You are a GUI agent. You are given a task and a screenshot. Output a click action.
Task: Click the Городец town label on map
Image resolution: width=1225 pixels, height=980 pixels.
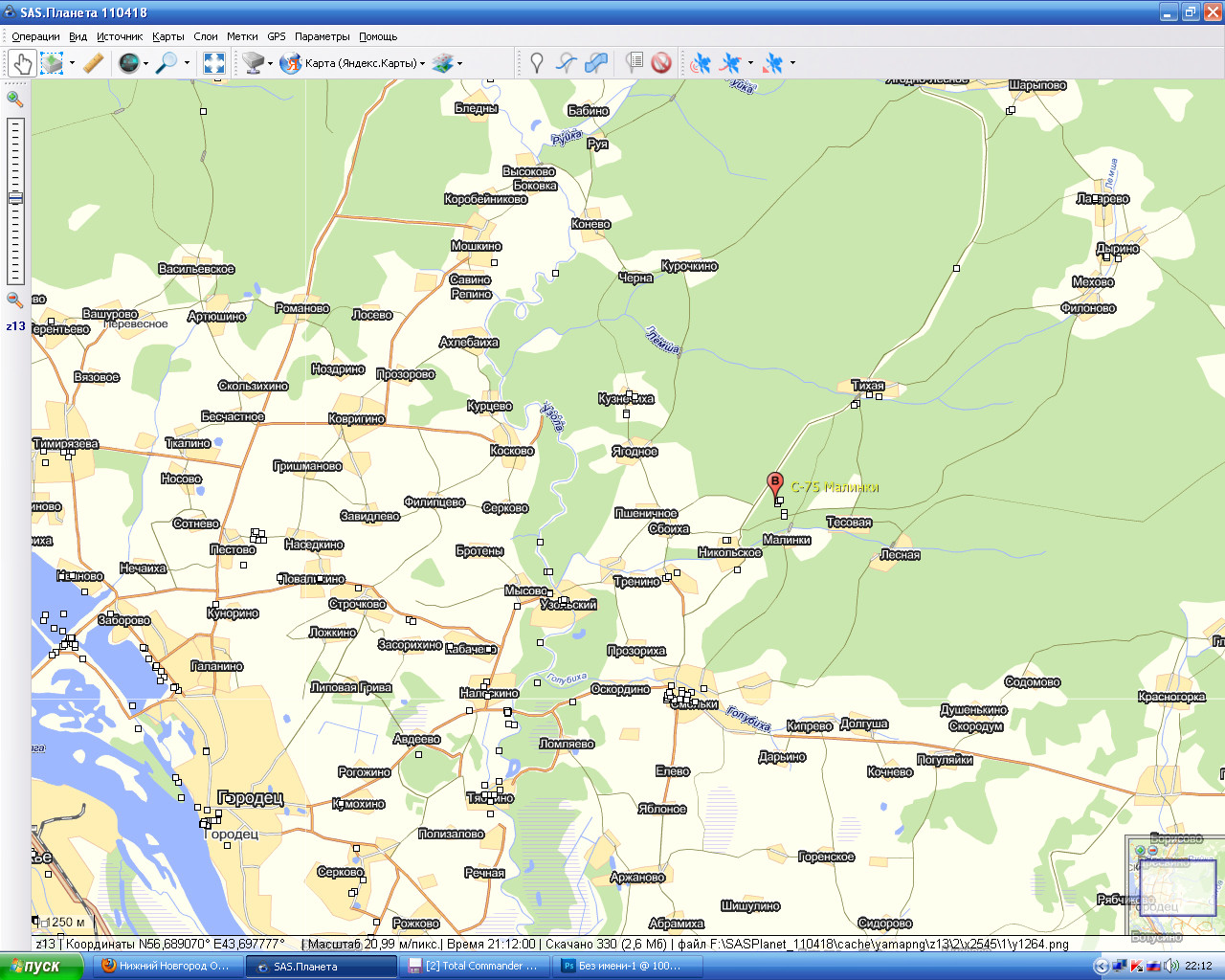coord(251,798)
